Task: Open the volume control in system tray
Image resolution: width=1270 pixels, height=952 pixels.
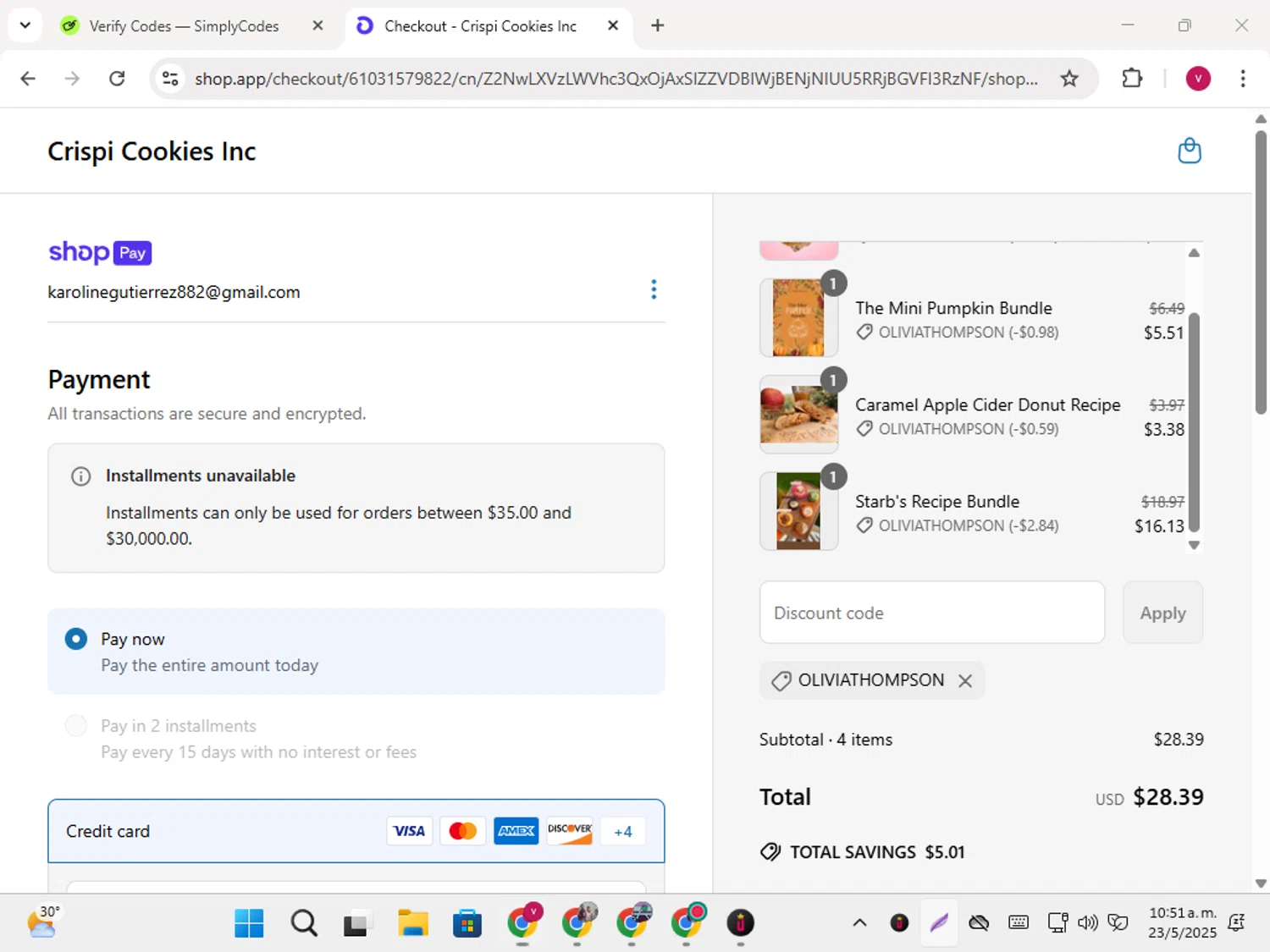Action: point(1087,922)
